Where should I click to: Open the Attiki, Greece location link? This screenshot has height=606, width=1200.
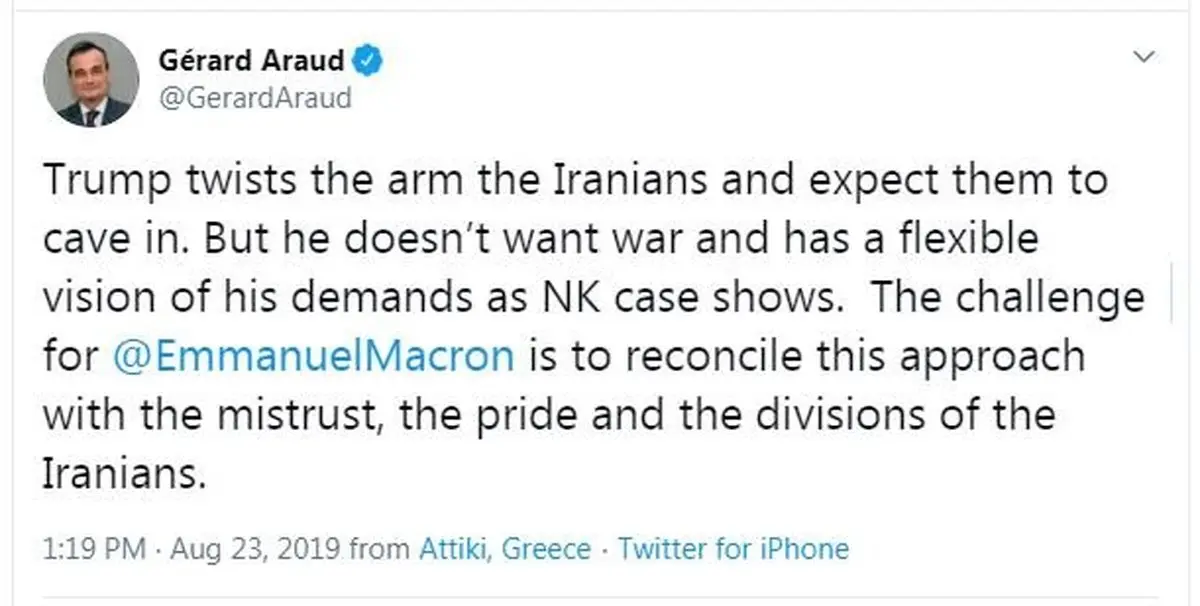[505, 549]
